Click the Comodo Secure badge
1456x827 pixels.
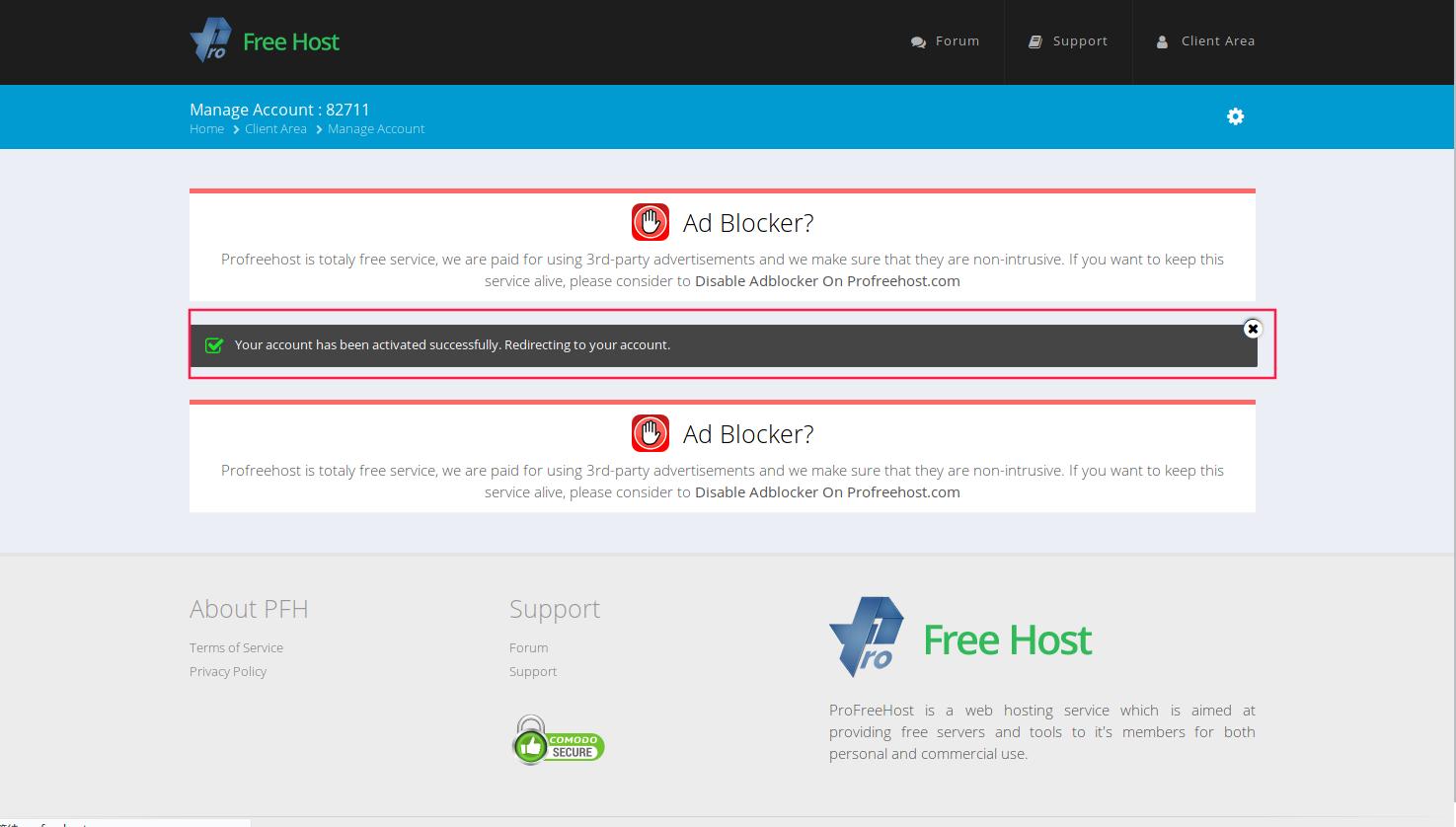[x=558, y=740]
